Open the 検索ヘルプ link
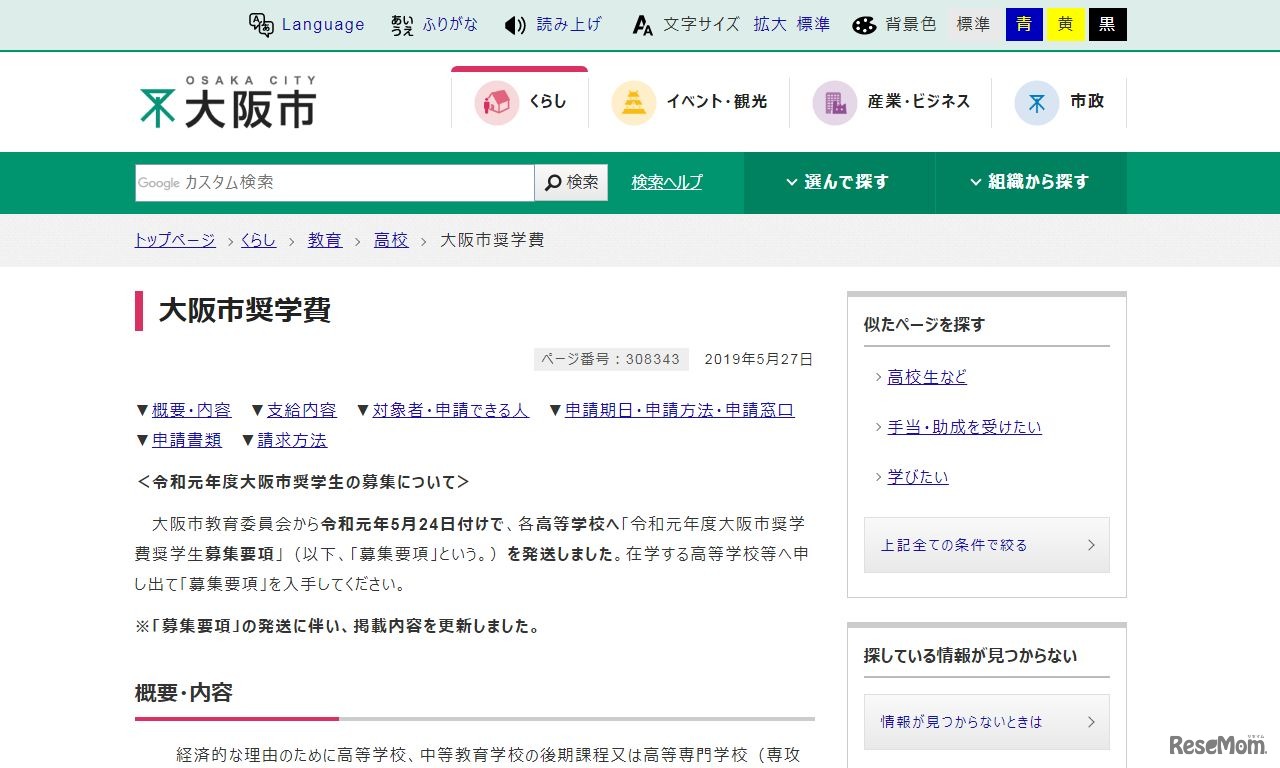This screenshot has width=1280, height=768. 666,182
